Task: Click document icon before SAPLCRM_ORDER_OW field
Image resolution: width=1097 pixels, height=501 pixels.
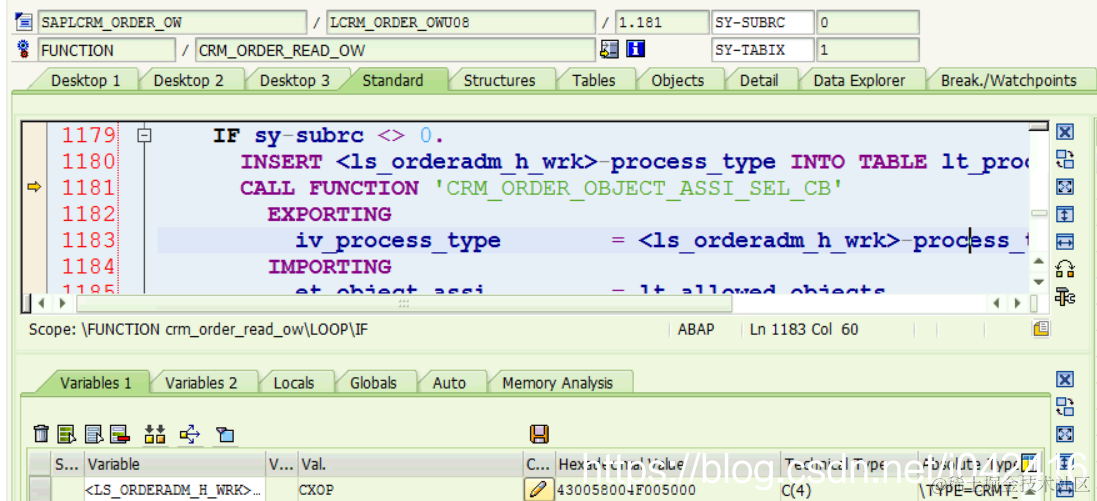Action: [23, 22]
